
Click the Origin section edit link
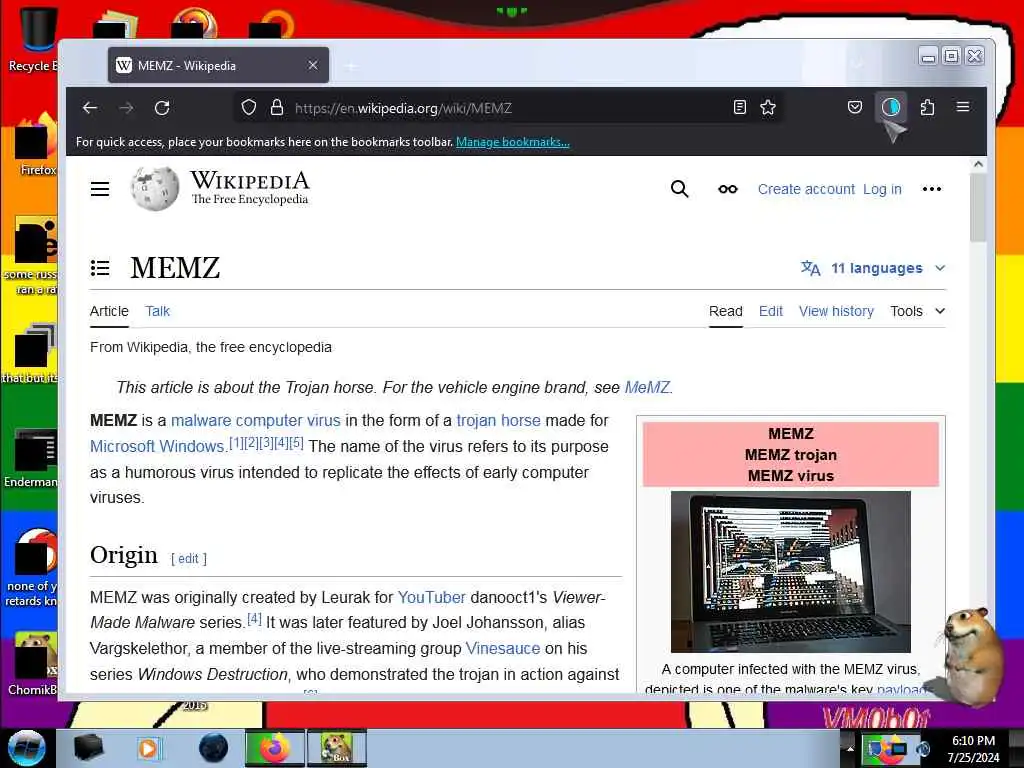(x=189, y=559)
